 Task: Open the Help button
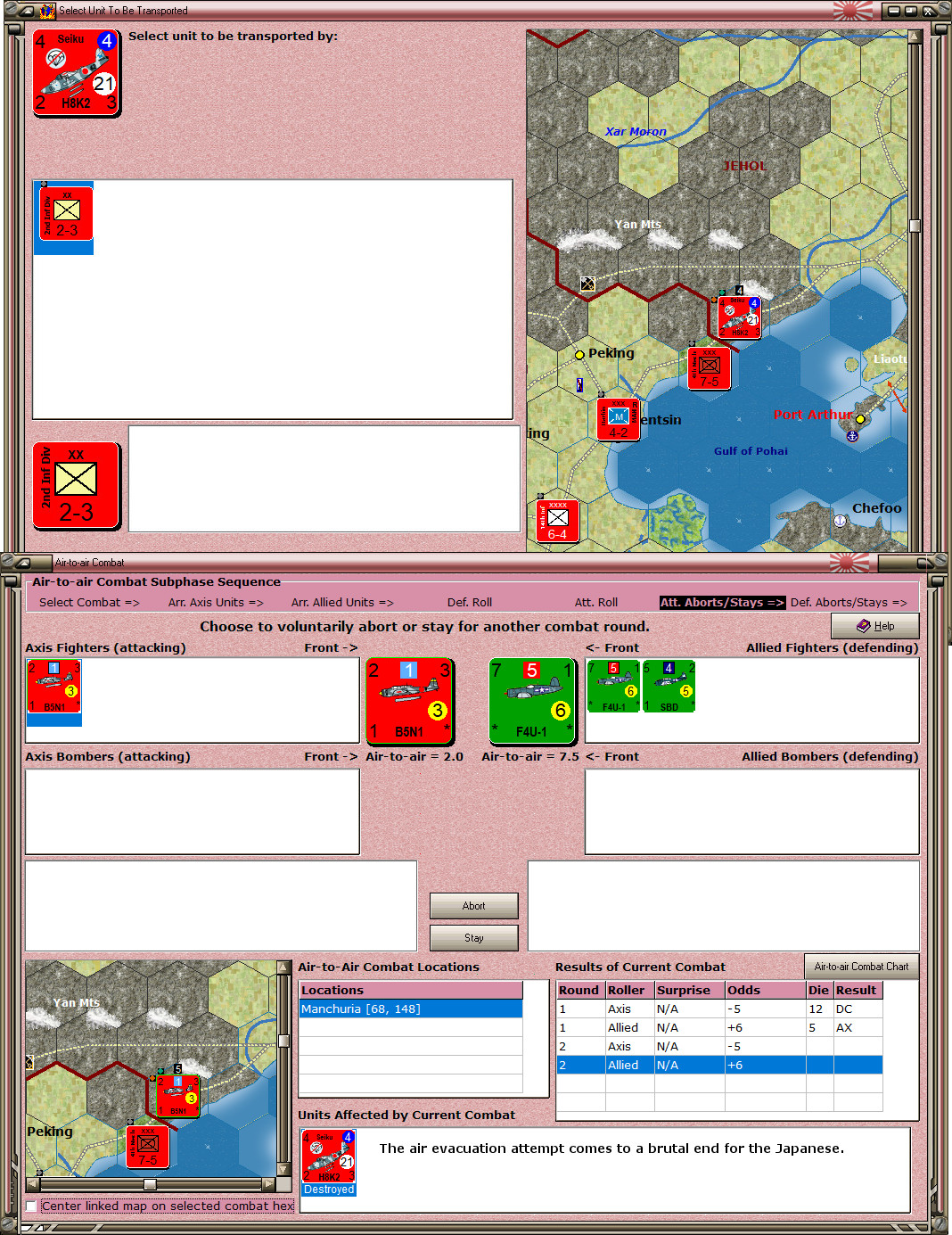click(x=875, y=626)
